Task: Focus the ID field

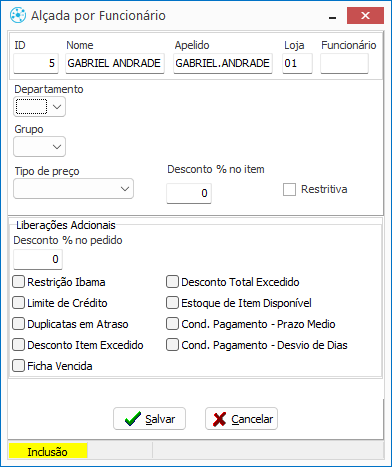Action: coord(36,63)
